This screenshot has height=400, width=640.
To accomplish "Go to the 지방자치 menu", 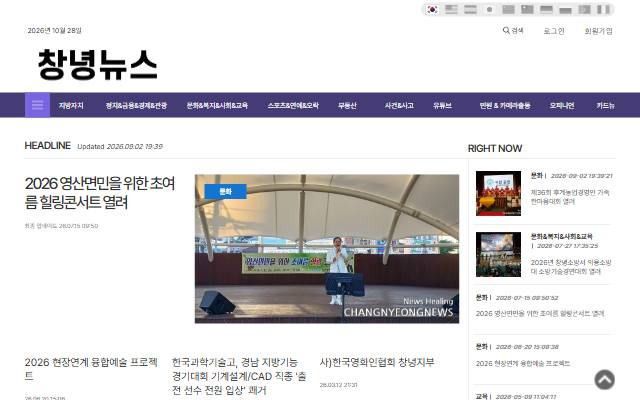I will [71, 105].
